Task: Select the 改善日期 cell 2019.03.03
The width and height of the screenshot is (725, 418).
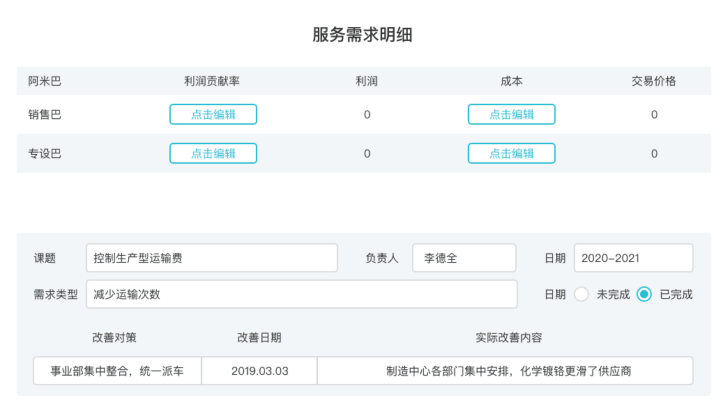Action: click(259, 371)
